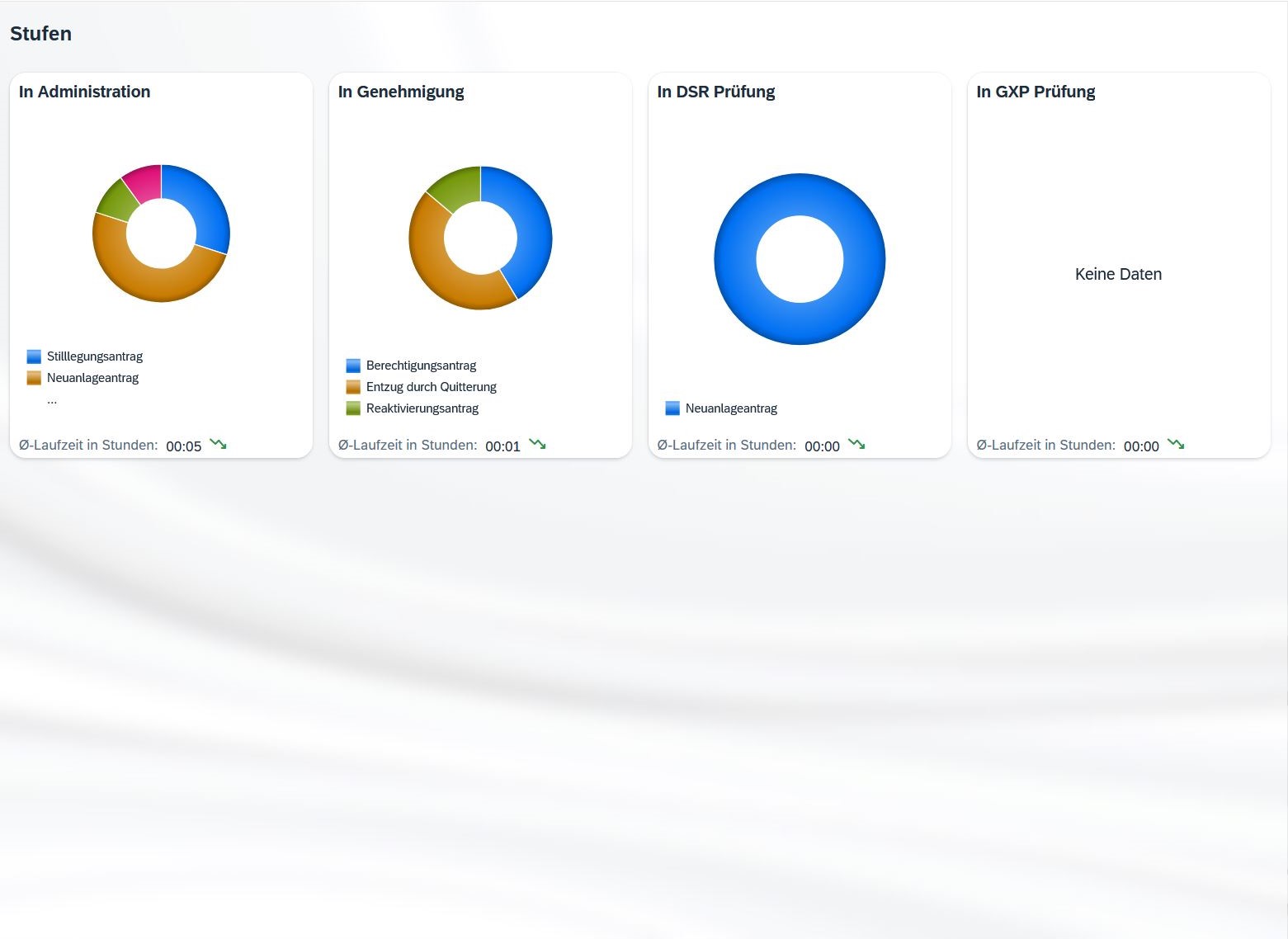The image size is (1288, 939).
Task: Expand the truncated legend ellipsis in Administration
Action: click(52, 400)
